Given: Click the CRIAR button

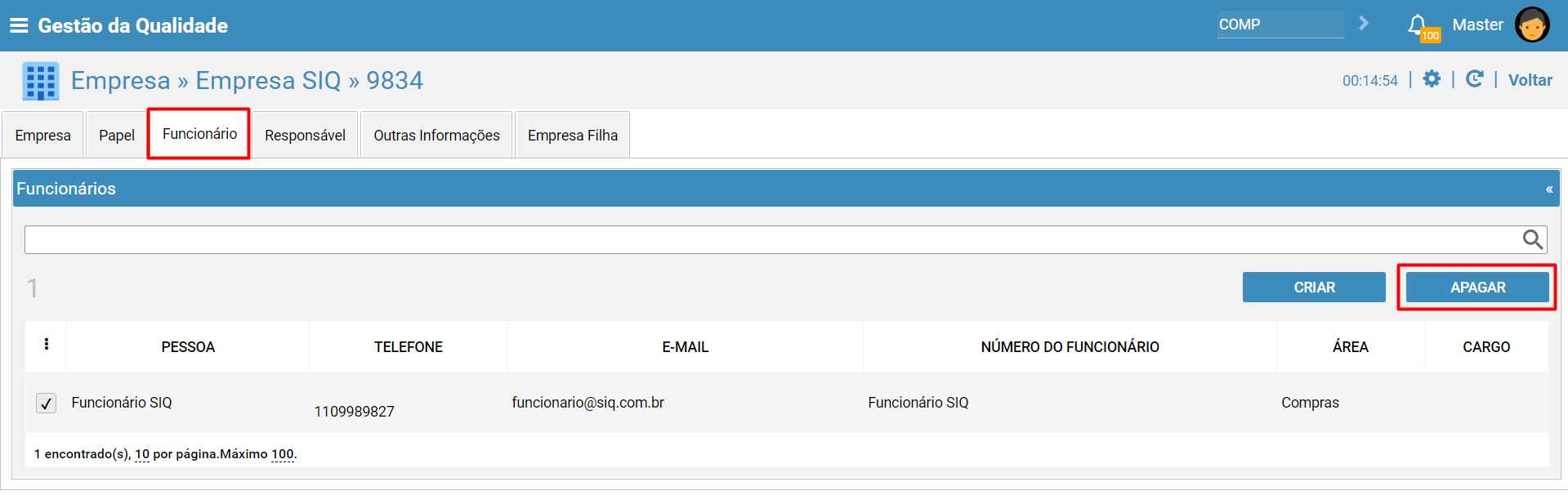Looking at the screenshot, I should pos(1314,288).
